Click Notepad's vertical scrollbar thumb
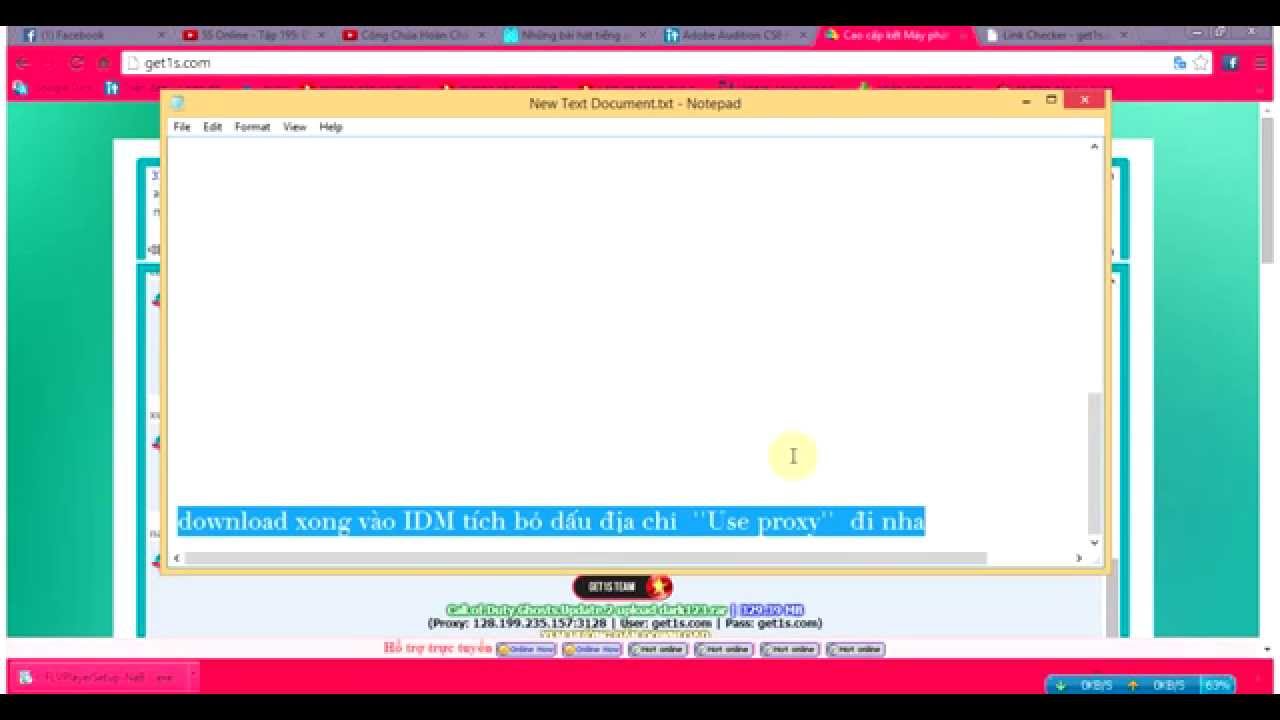1280x720 pixels. (1094, 462)
